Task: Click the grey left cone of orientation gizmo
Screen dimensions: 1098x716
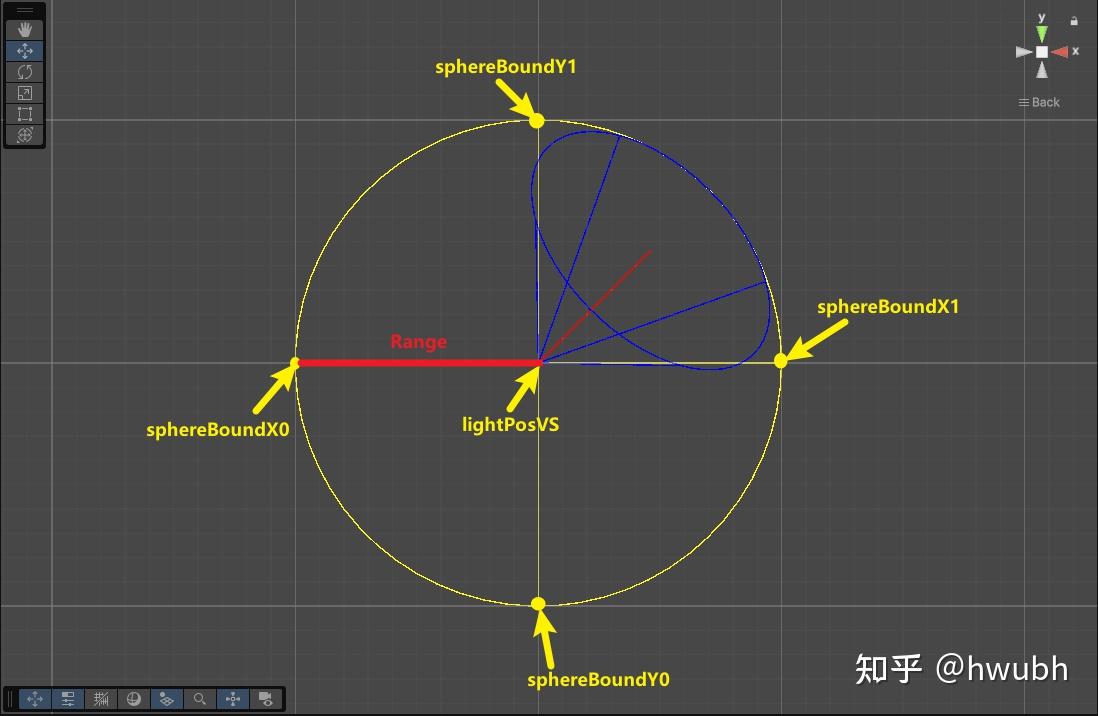Action: [1024, 52]
